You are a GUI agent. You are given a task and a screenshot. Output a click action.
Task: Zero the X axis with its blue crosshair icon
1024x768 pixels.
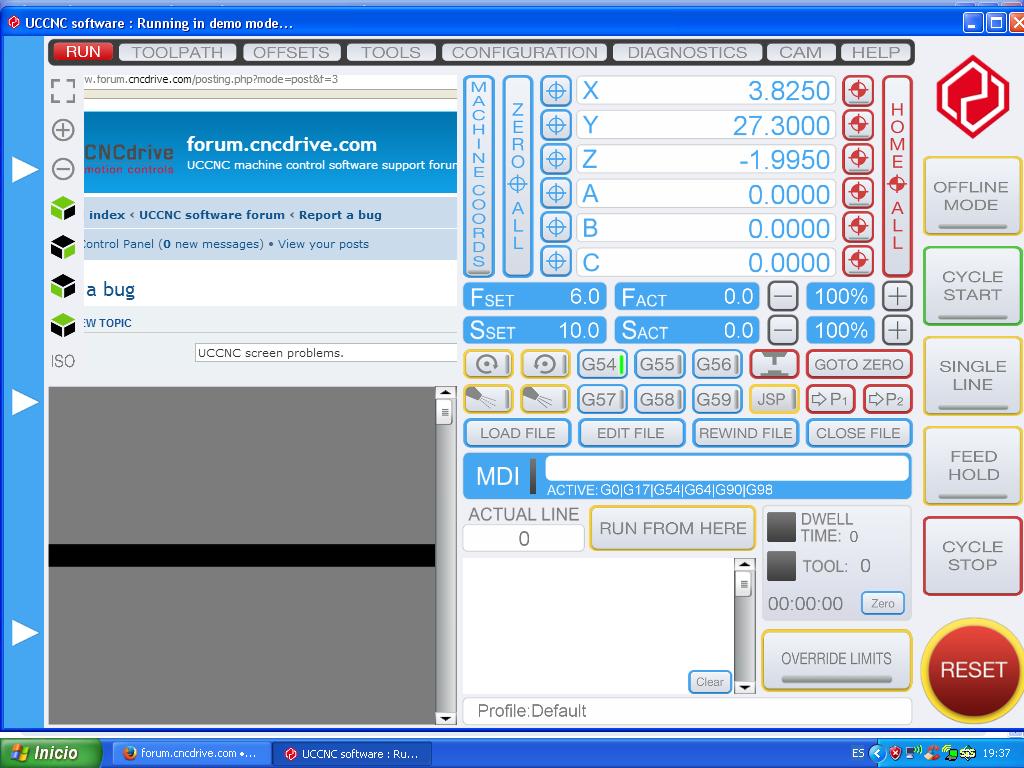point(556,91)
